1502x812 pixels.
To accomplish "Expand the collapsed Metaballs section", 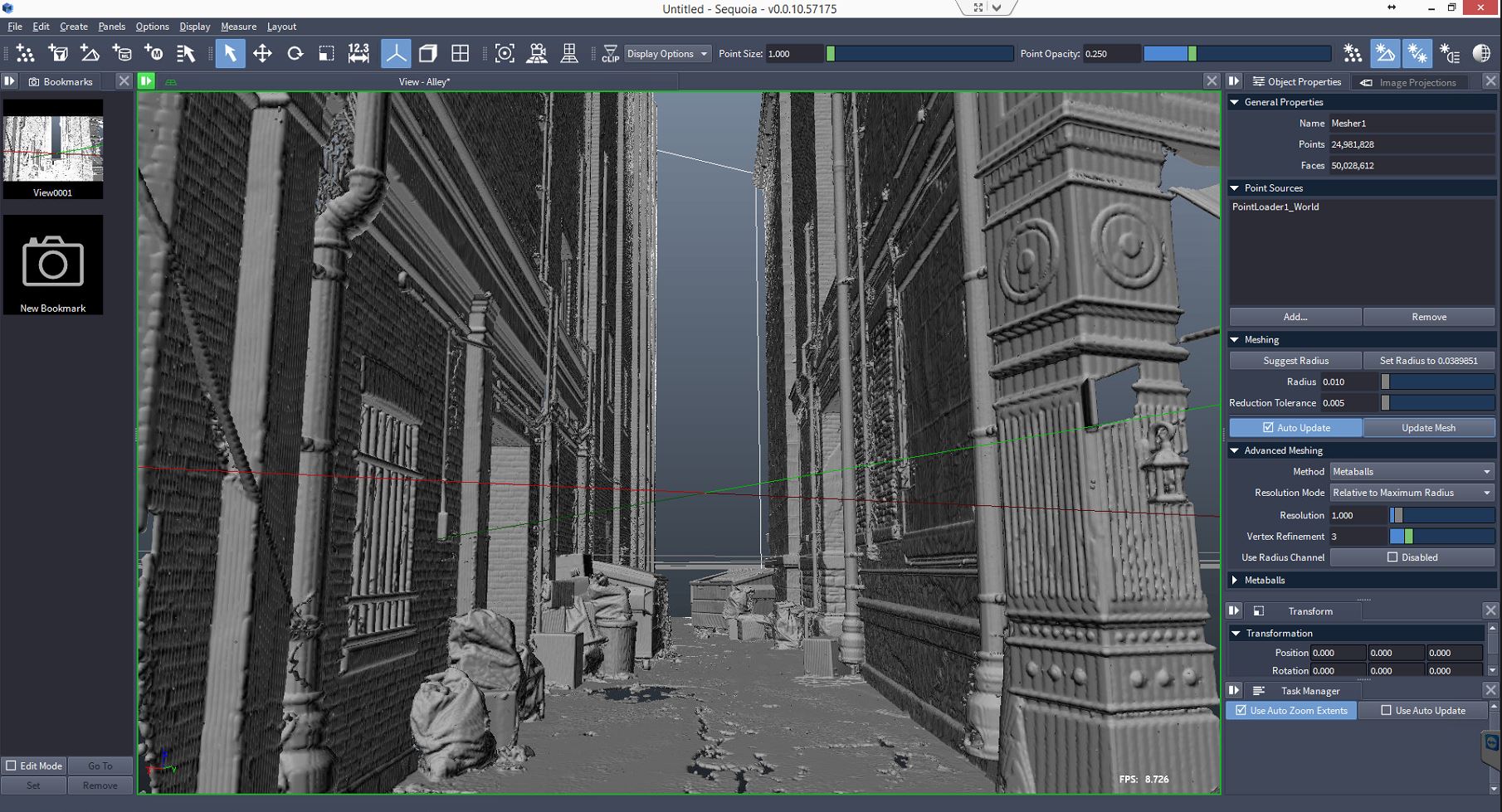I will coord(1236,581).
